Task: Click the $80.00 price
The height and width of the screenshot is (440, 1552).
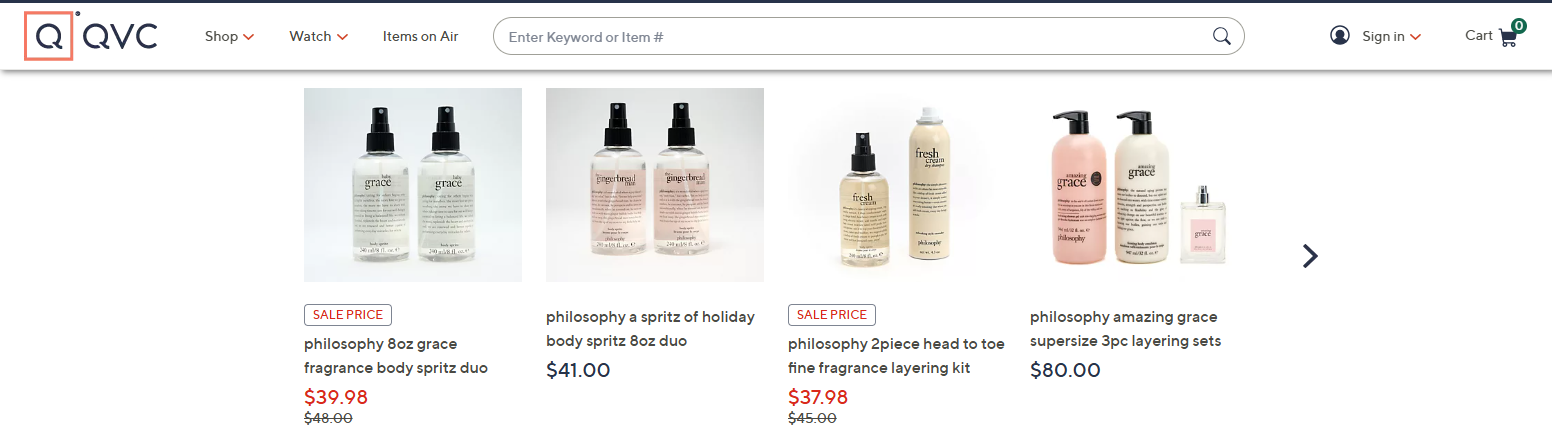Action: click(x=1065, y=370)
